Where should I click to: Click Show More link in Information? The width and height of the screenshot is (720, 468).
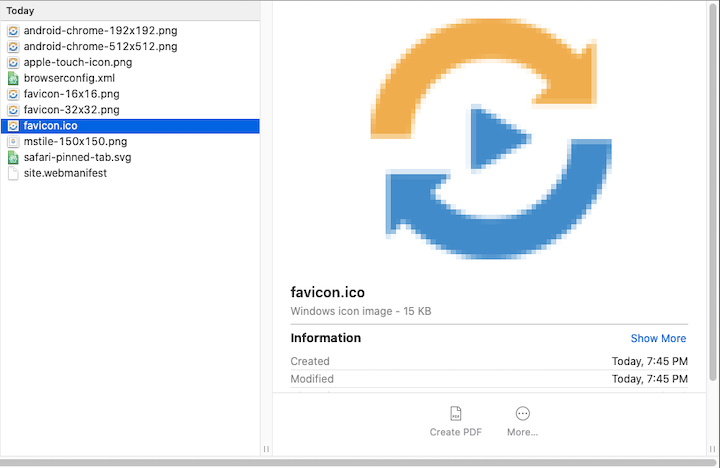click(658, 338)
